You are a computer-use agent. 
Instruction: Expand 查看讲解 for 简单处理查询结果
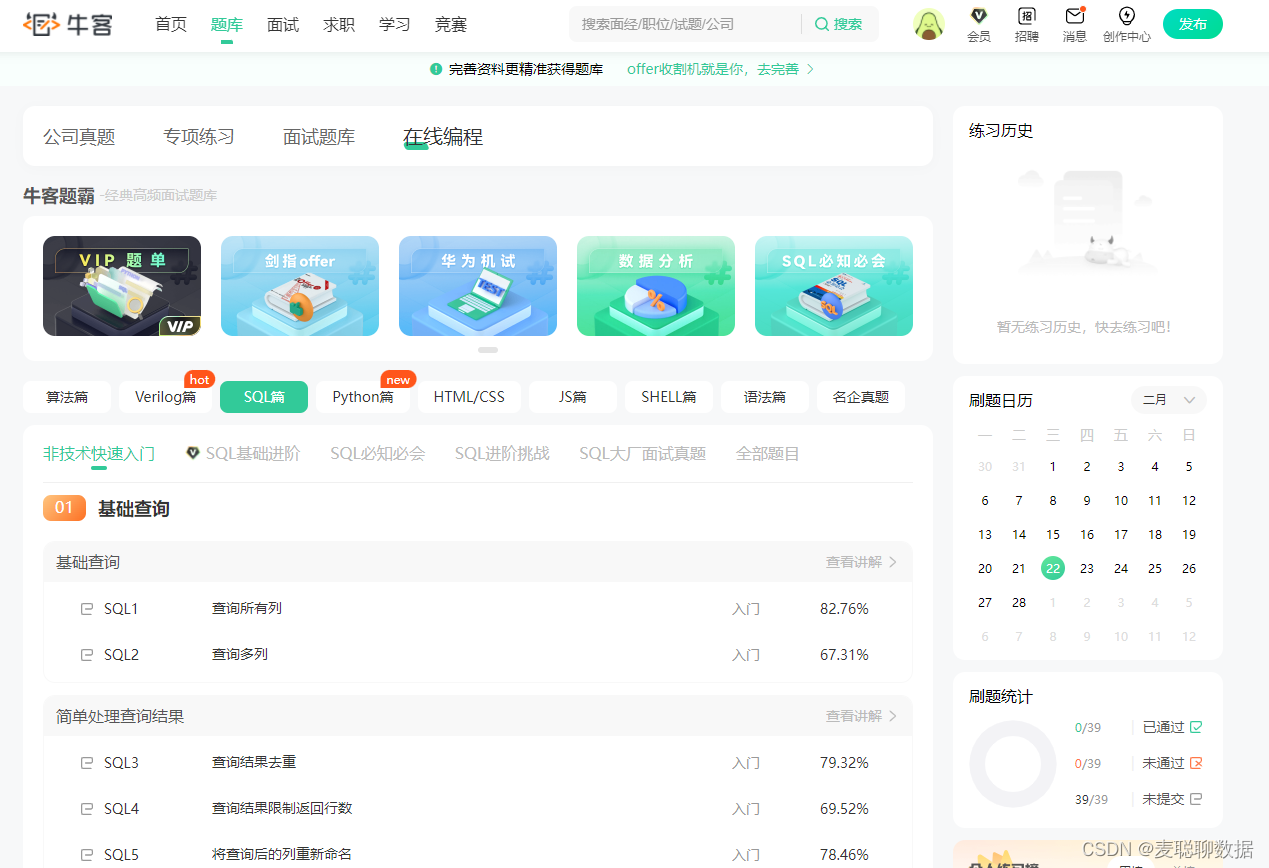click(861, 716)
